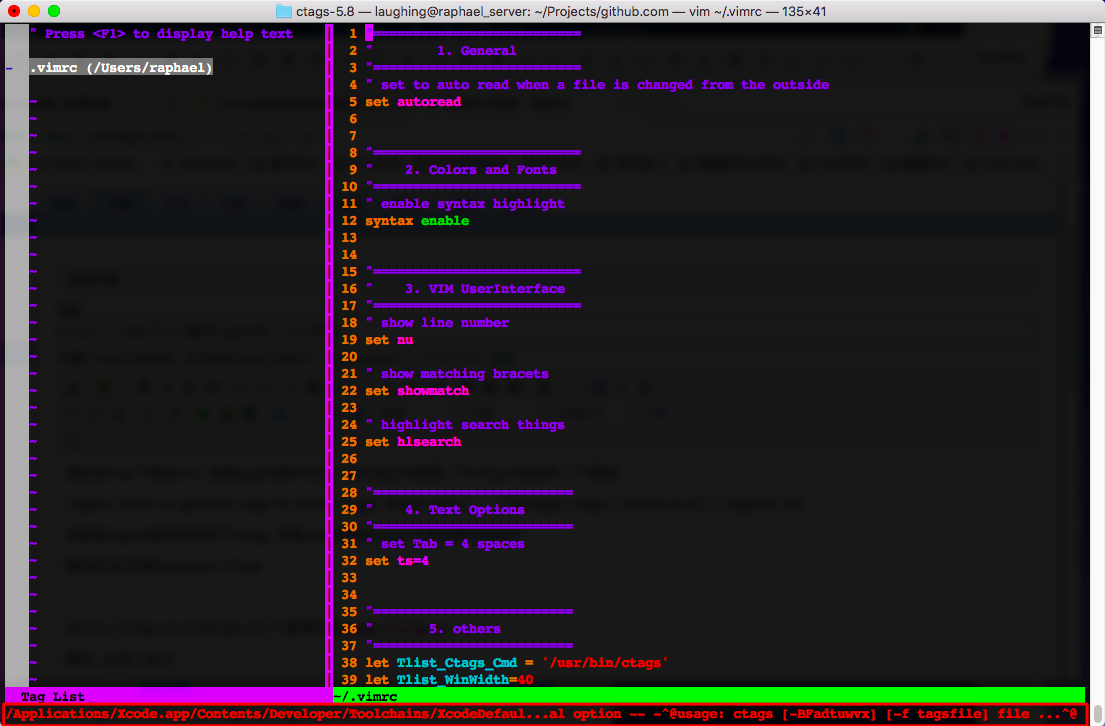Image resolution: width=1105 pixels, height=726 pixels.
Task: Click the 'show line number' comment
Action: click(x=438, y=323)
